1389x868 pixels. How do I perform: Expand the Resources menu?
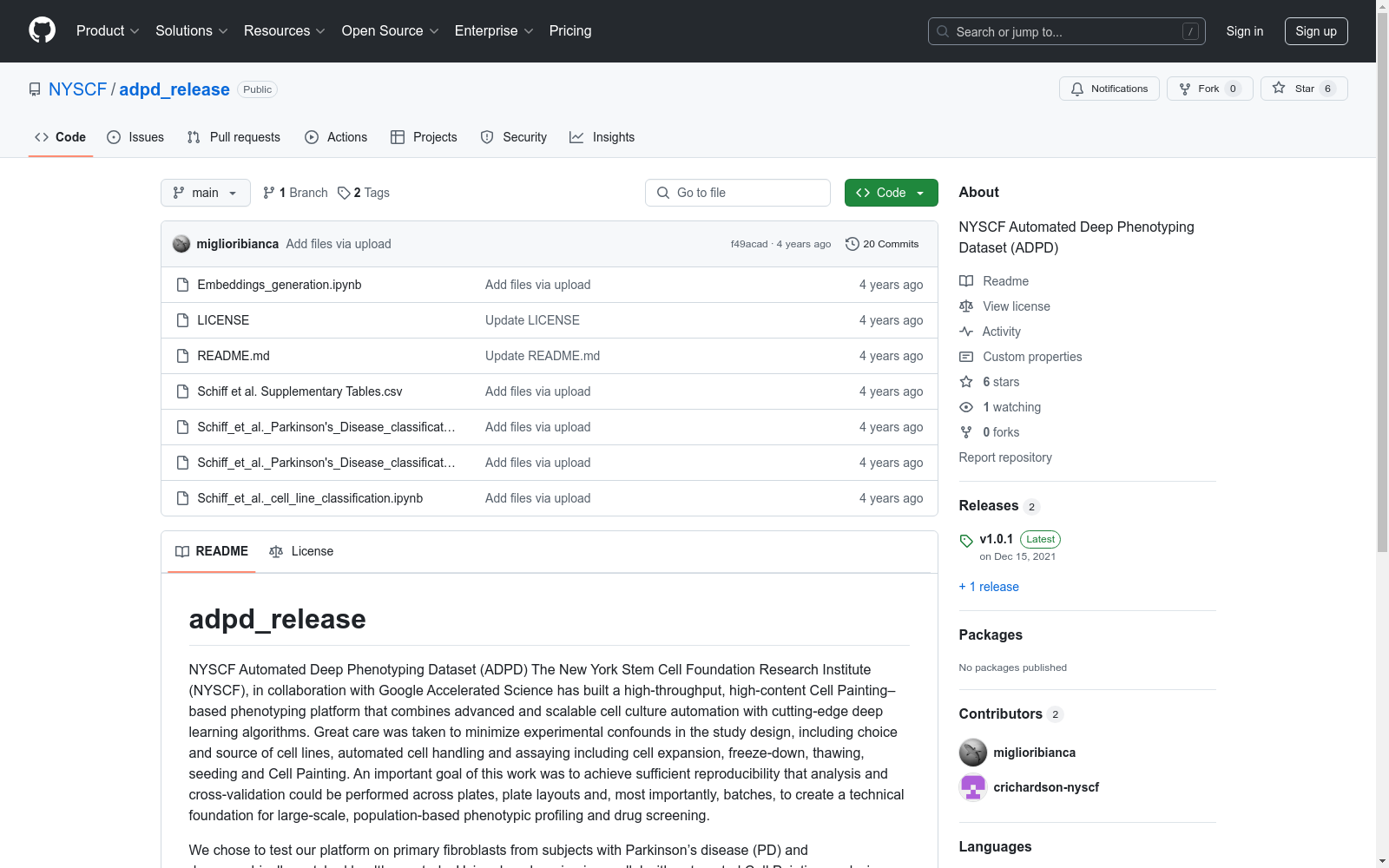[x=285, y=31]
